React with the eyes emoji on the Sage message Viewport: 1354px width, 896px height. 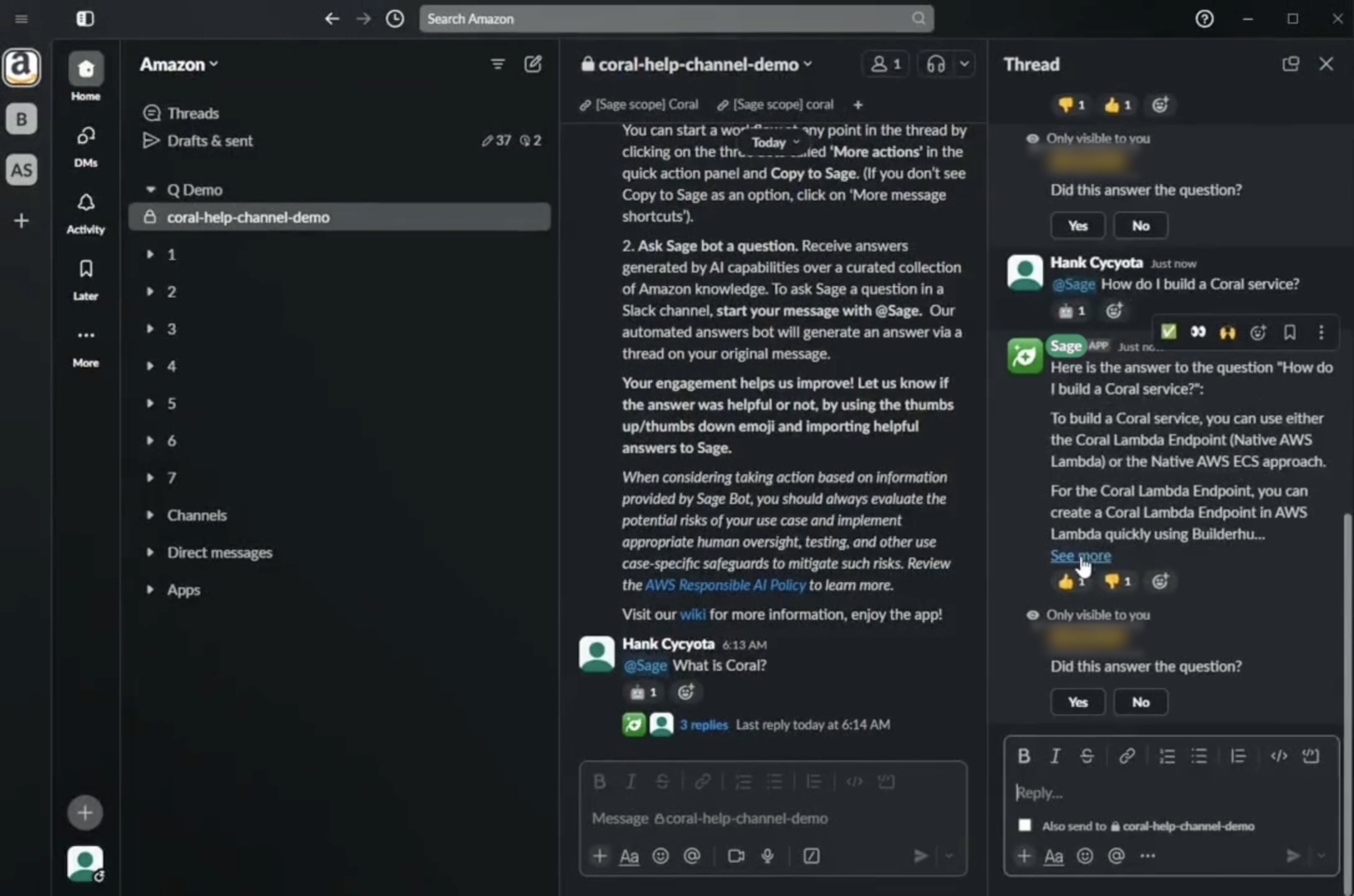tap(1198, 332)
